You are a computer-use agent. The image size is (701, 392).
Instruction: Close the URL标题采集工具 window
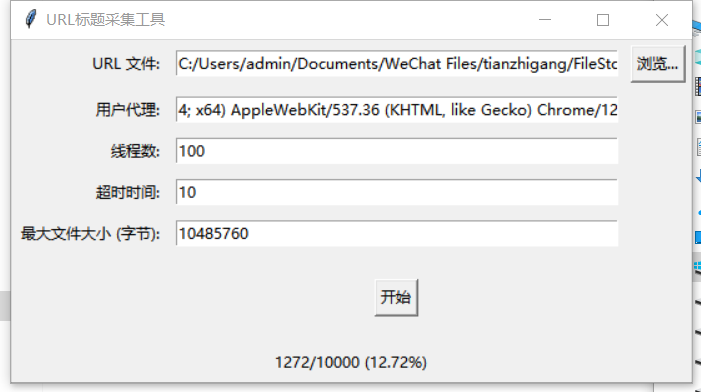tap(662, 20)
